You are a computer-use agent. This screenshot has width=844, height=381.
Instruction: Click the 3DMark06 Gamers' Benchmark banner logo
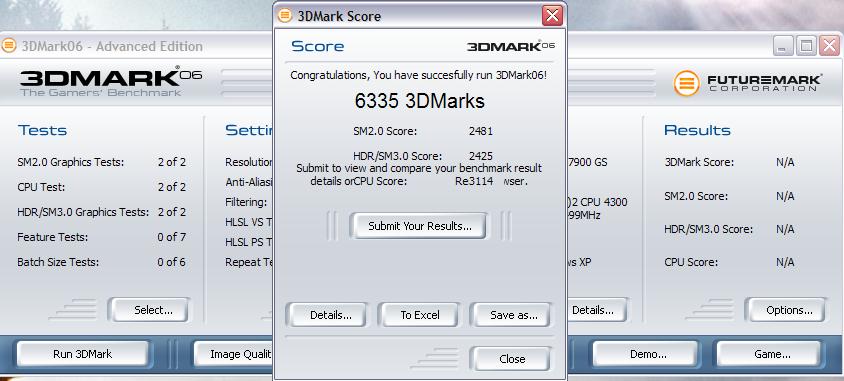[x=111, y=81]
